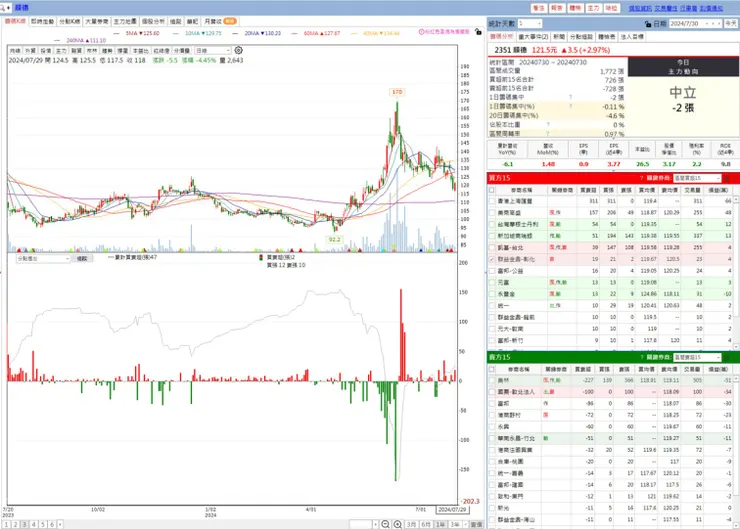Toggle the lock icon beside 日期
Viewport: 740px width, 529px height.
(x=648, y=24)
